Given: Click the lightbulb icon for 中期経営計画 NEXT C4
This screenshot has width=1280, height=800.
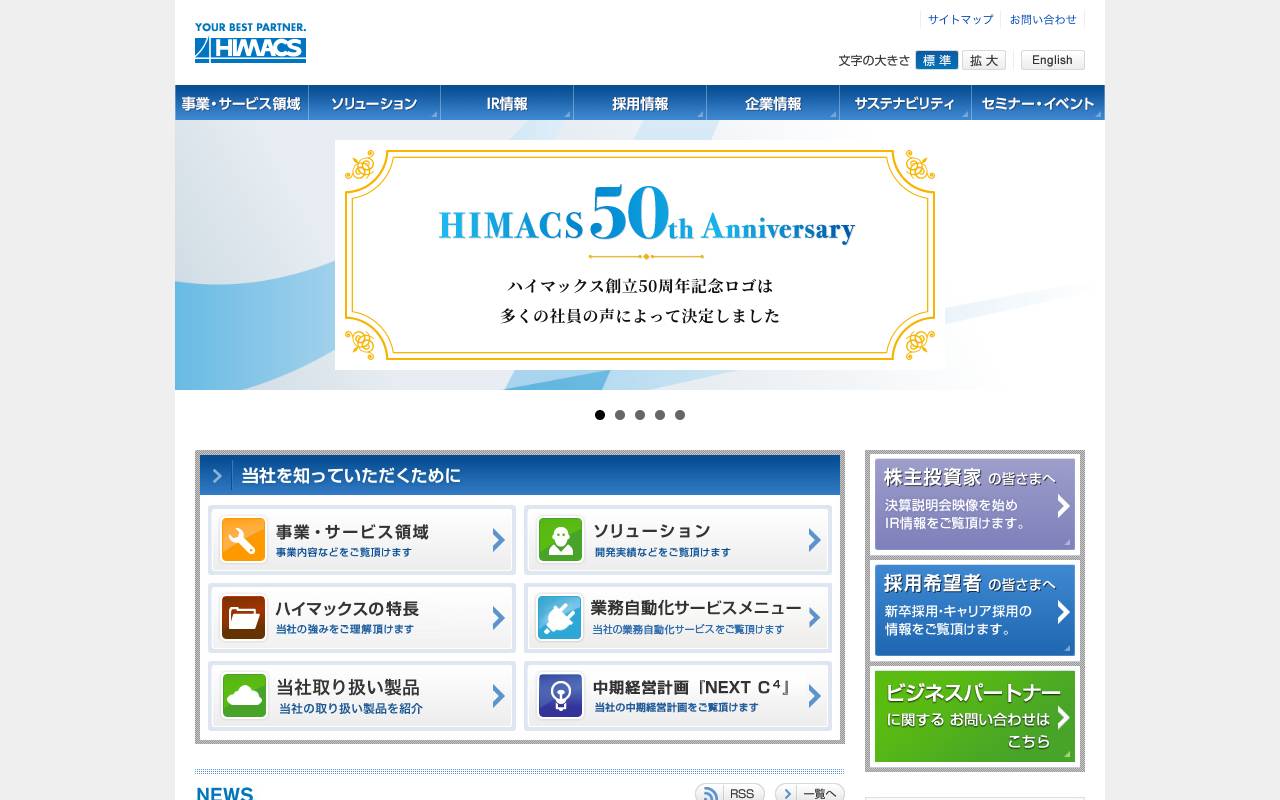Looking at the screenshot, I should [x=560, y=695].
